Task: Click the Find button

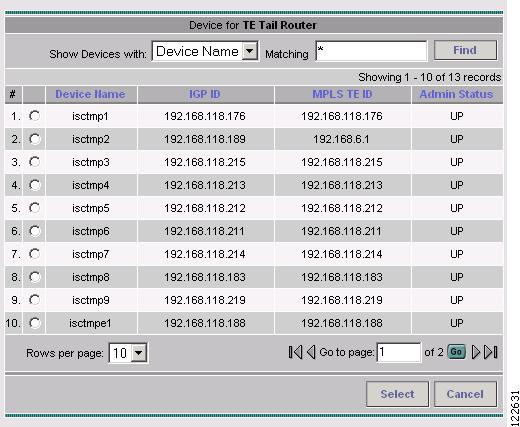Action: [465, 50]
